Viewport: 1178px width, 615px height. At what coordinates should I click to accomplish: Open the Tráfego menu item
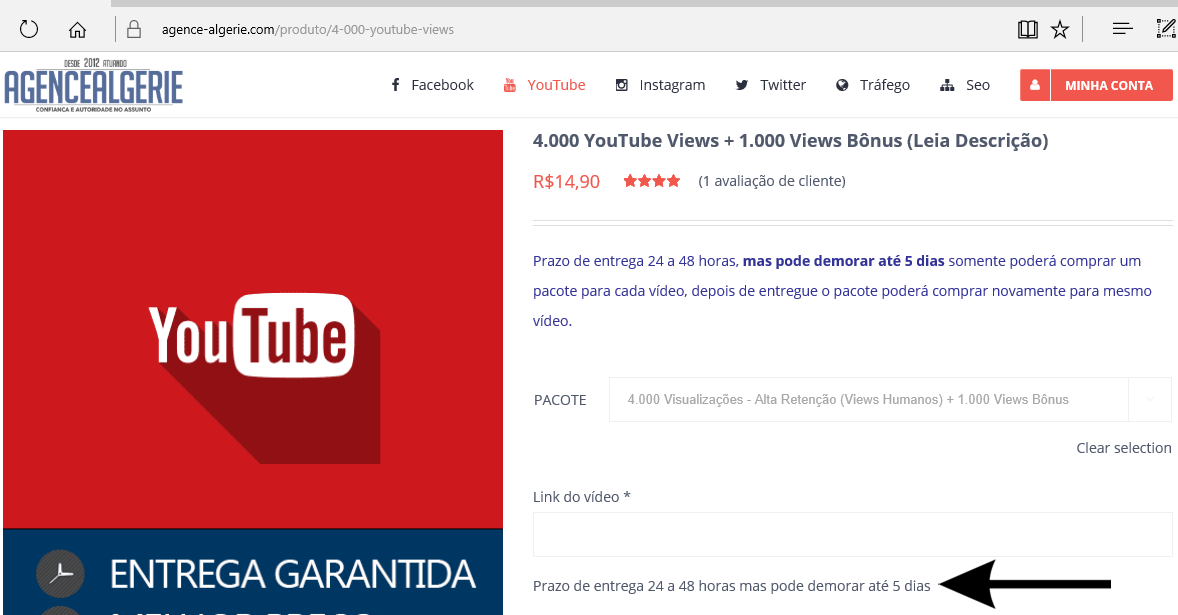[873, 85]
